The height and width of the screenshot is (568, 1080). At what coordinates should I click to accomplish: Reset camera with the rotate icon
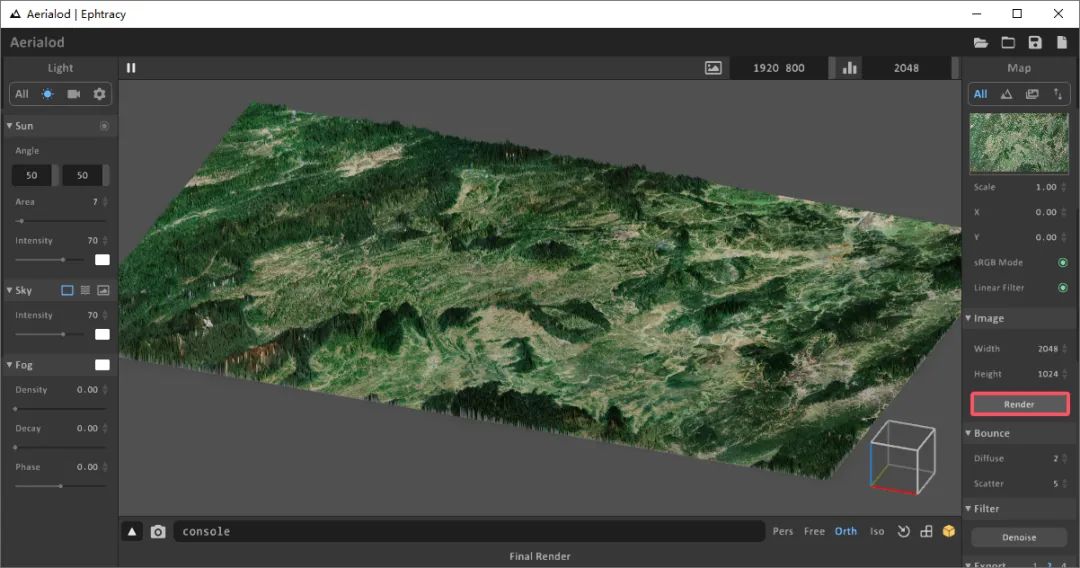[x=903, y=531]
